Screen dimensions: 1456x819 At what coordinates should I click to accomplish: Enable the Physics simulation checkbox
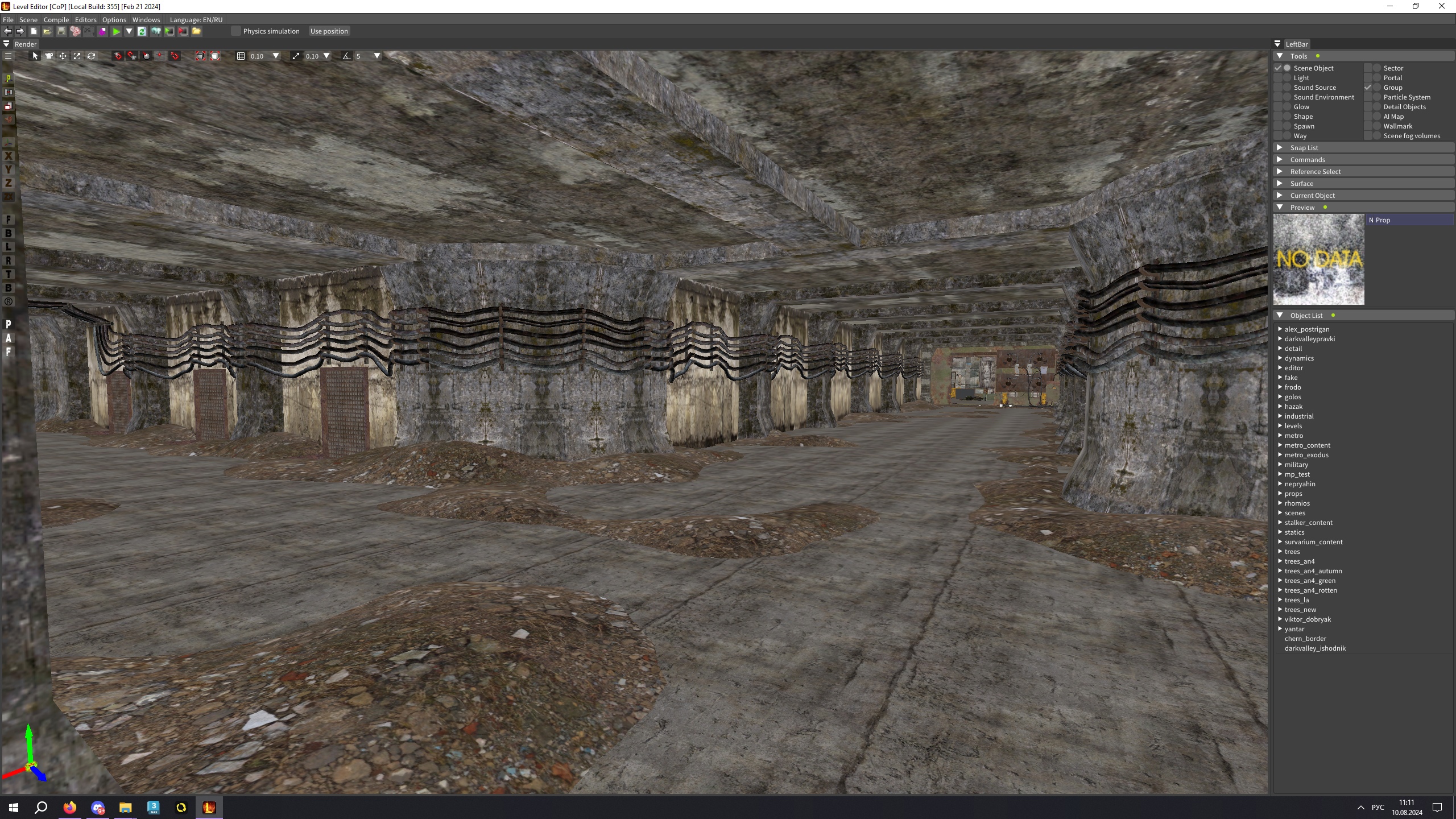click(236, 31)
